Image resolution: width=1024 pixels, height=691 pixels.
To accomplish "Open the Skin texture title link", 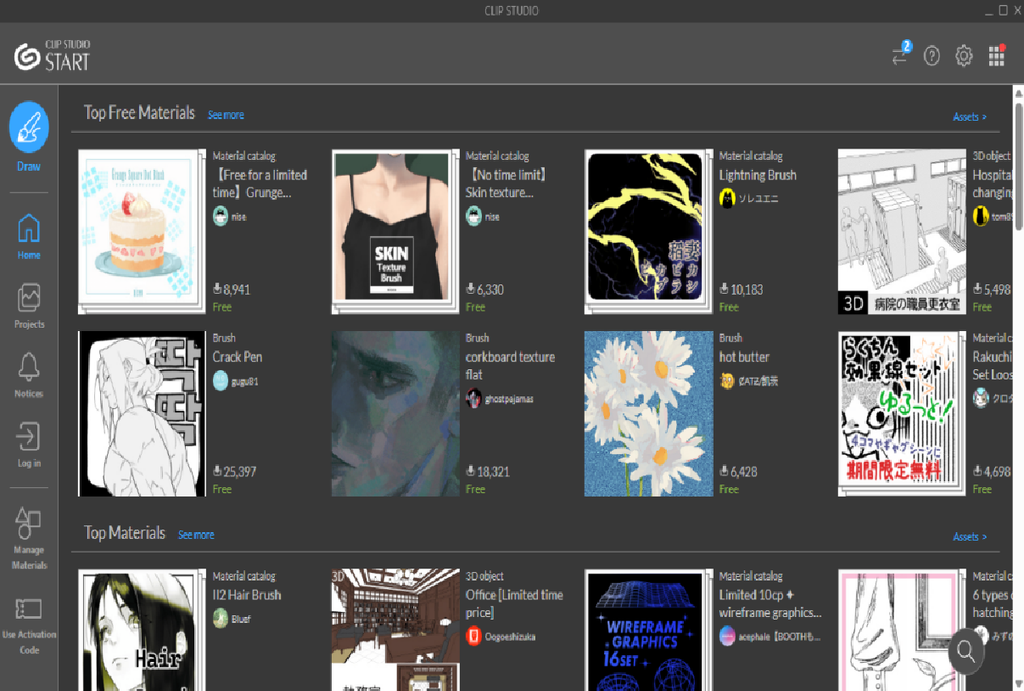I will click(x=505, y=184).
